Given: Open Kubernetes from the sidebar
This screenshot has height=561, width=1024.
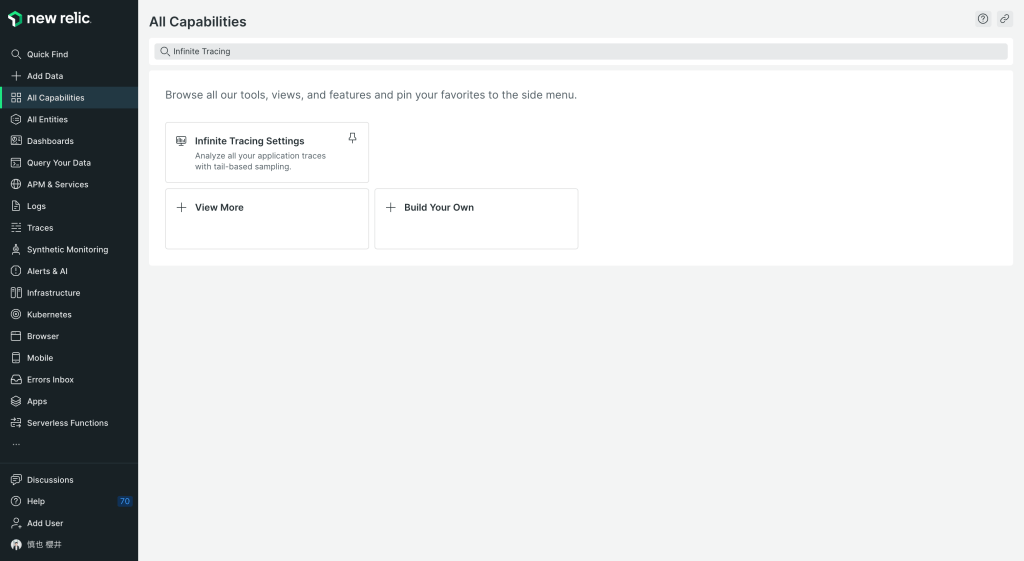Looking at the screenshot, I should (x=49, y=314).
